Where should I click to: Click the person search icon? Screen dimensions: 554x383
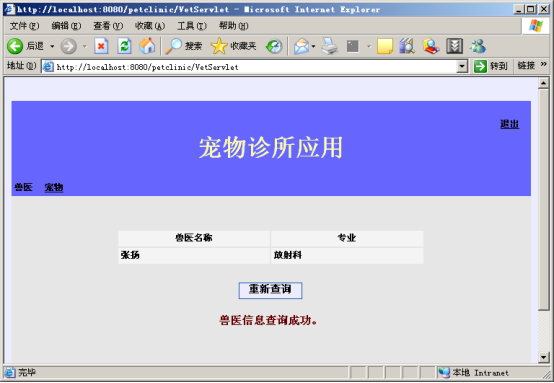pyautogui.click(x=431, y=46)
